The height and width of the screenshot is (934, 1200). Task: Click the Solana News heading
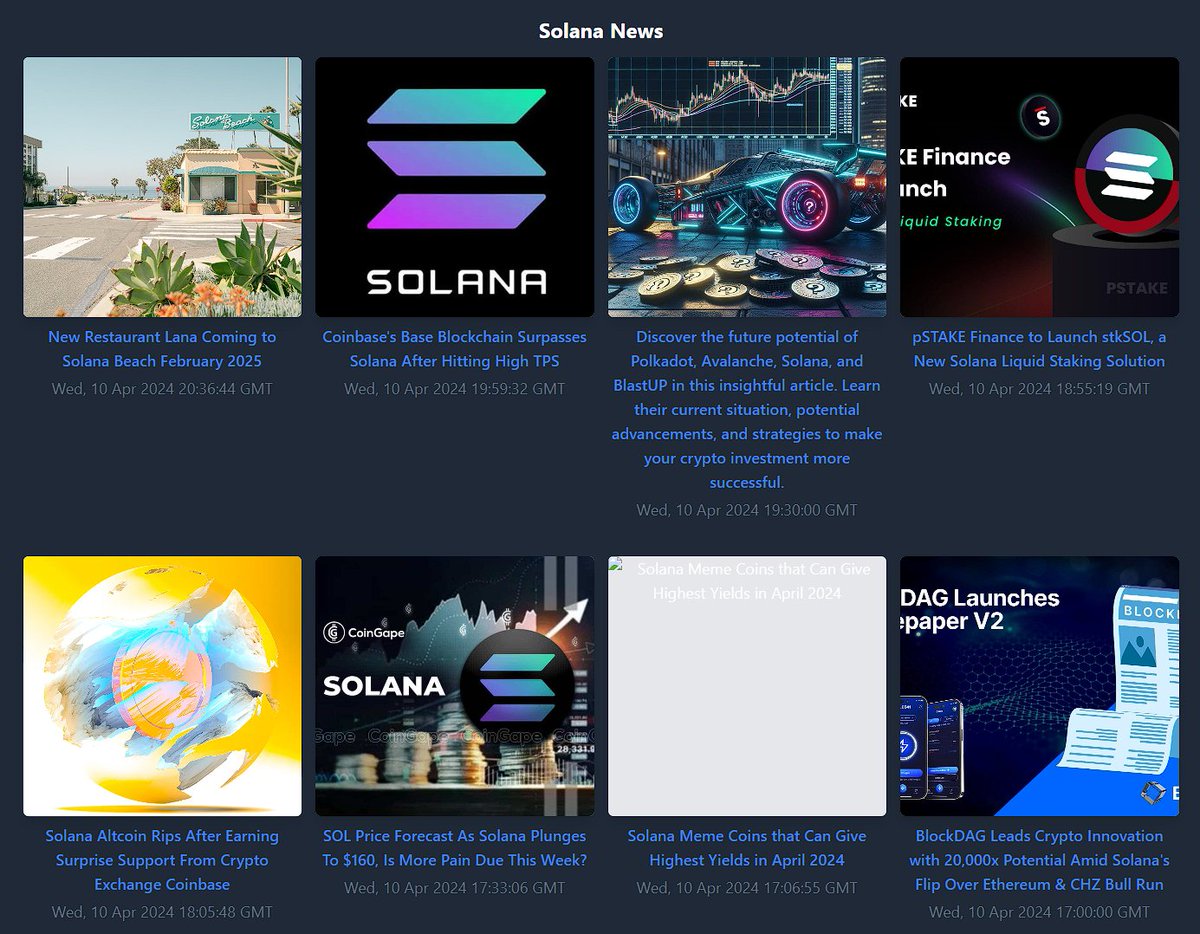click(x=601, y=31)
